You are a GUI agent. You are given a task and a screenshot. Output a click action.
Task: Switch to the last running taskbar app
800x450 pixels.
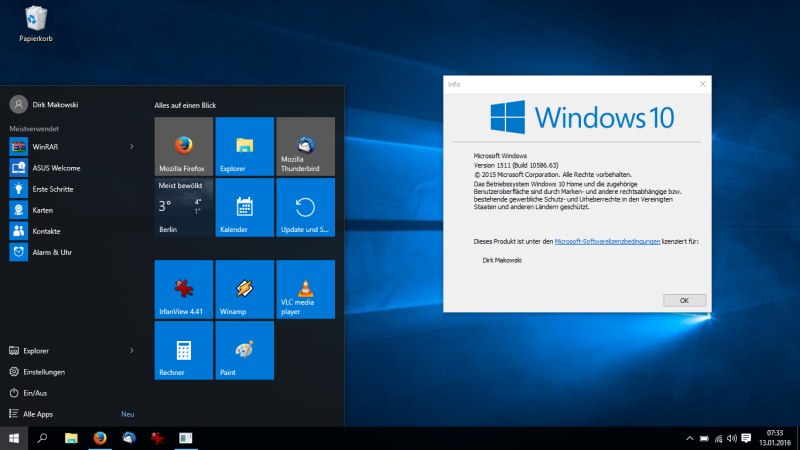tap(186, 438)
